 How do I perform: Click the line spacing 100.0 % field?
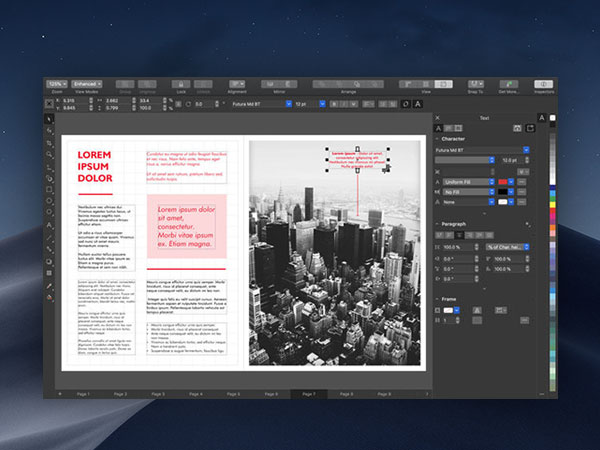pyautogui.click(x=457, y=247)
